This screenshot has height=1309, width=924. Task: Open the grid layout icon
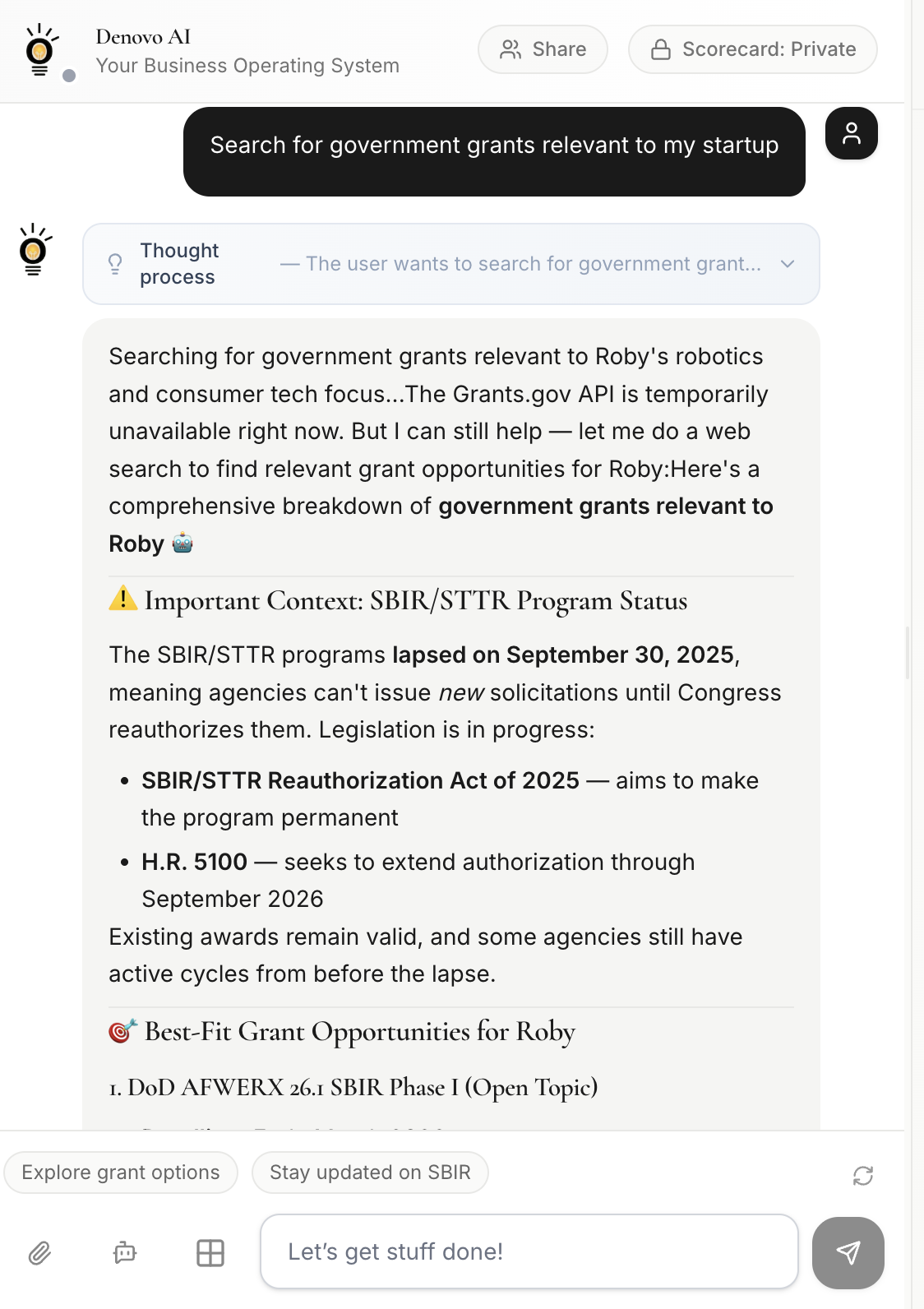pos(210,1252)
